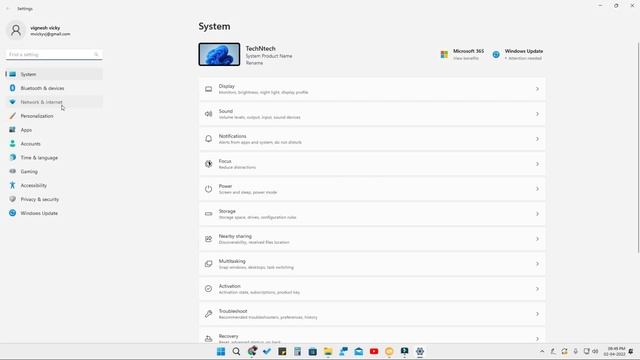Open Windows Update in sidebar
The width and height of the screenshot is (640, 360).
click(54, 213)
